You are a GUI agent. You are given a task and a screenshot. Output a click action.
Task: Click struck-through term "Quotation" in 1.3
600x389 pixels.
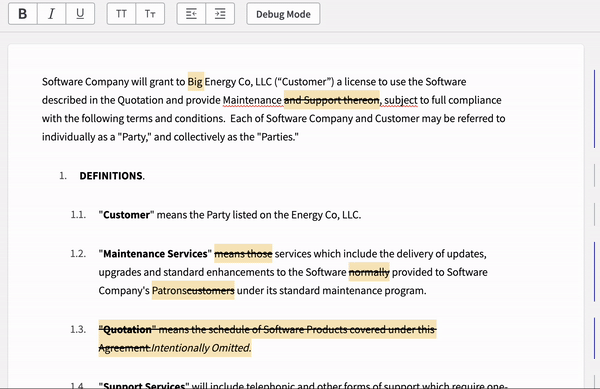(127, 330)
